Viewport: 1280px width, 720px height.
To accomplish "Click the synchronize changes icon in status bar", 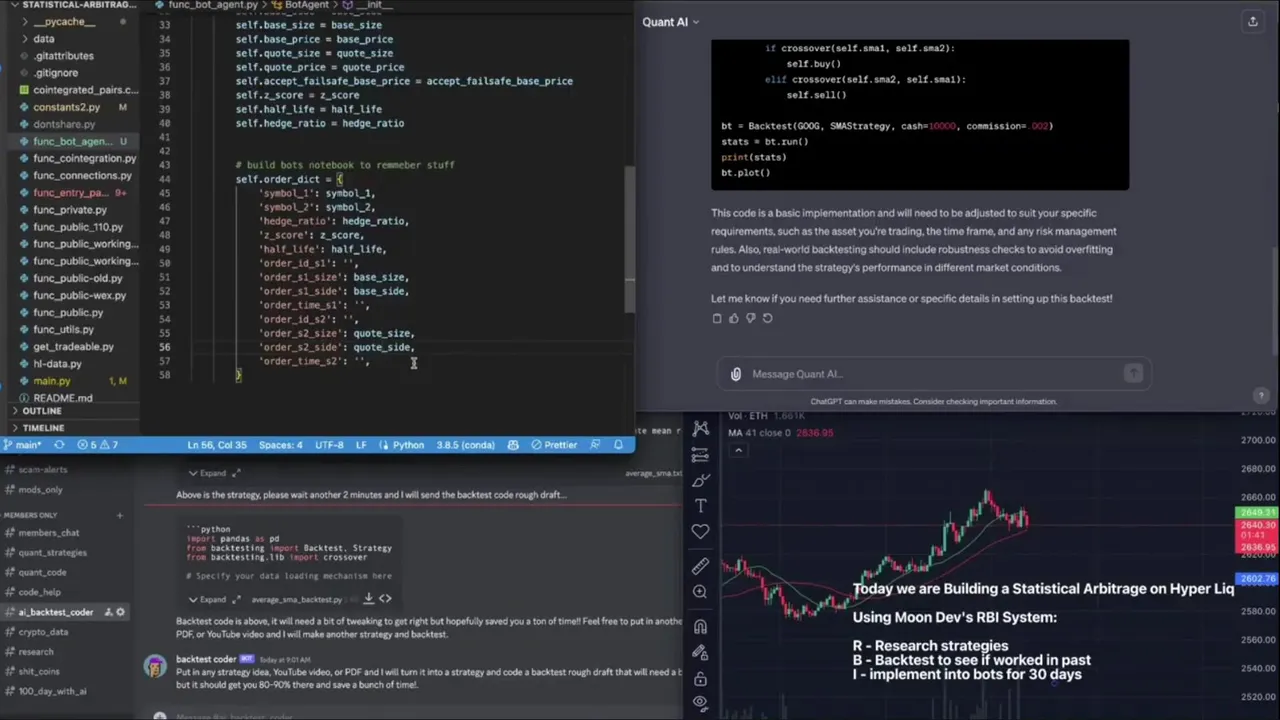I will click(x=59, y=445).
